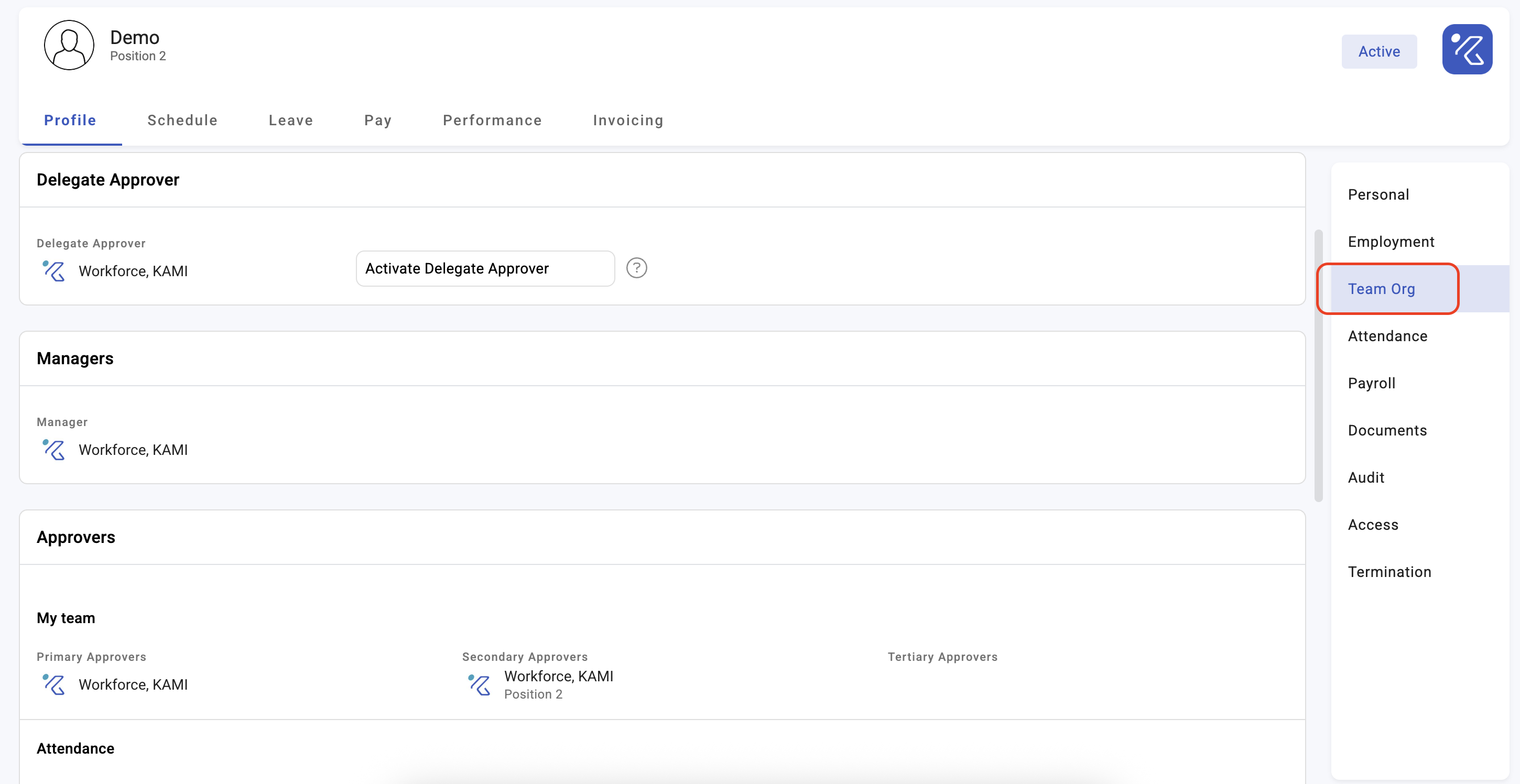Go to the Pay tab
The image size is (1520, 784).
377,121
